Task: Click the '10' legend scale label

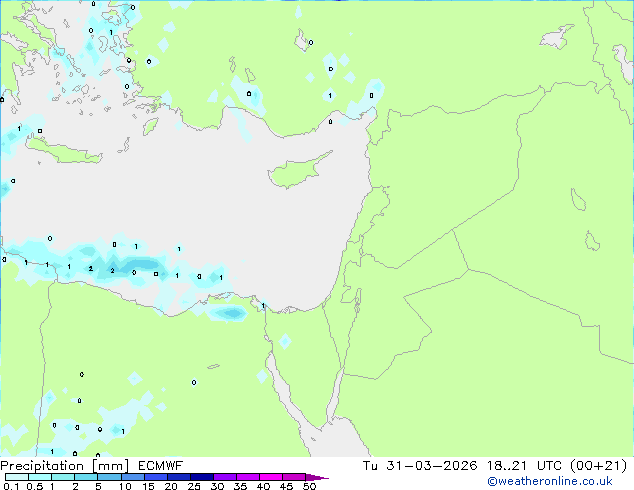Action: (x=125, y=486)
